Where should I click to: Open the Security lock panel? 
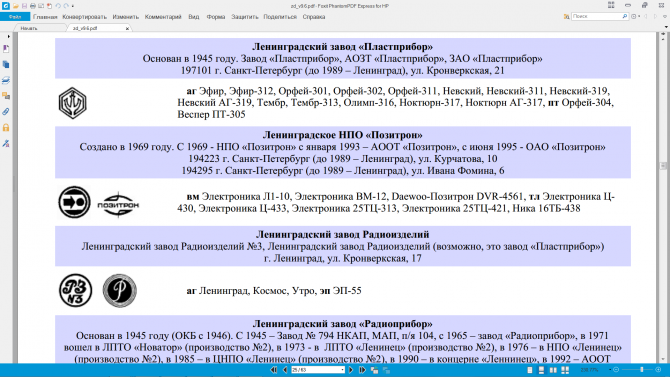pyautogui.click(x=6, y=127)
